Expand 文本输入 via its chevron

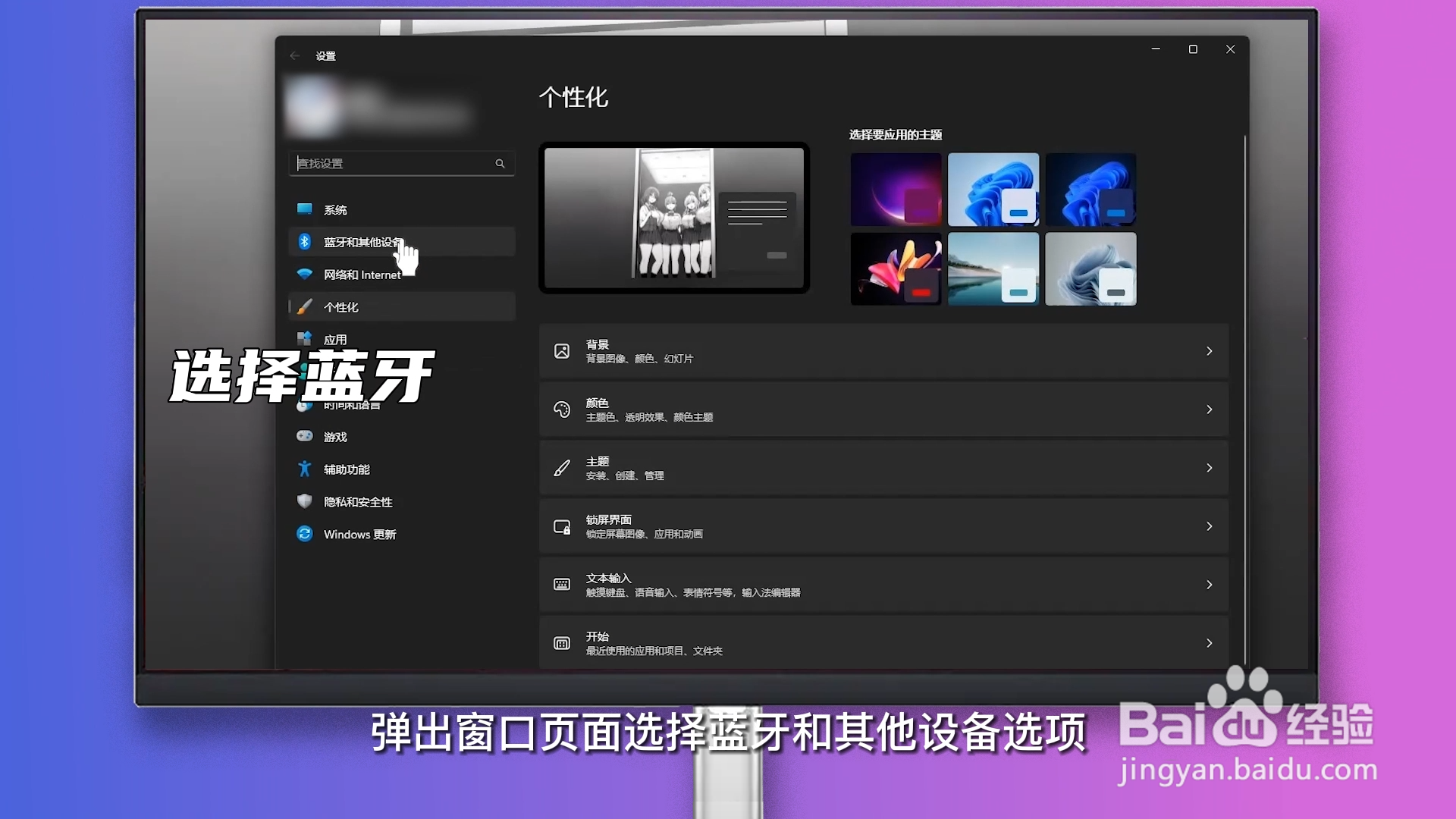tap(1210, 585)
